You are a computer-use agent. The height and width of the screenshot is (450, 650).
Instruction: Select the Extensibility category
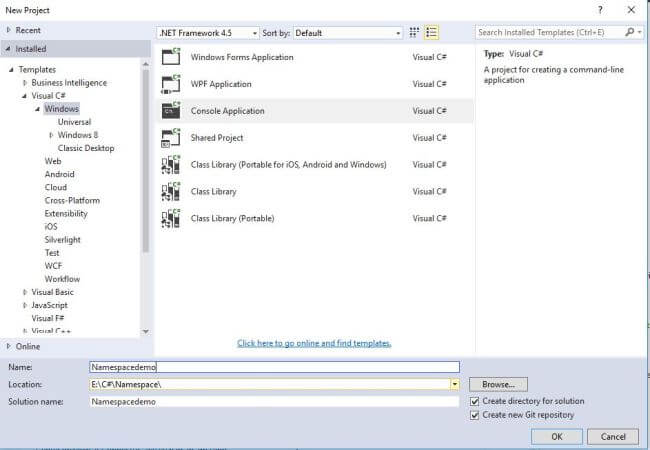(66, 214)
